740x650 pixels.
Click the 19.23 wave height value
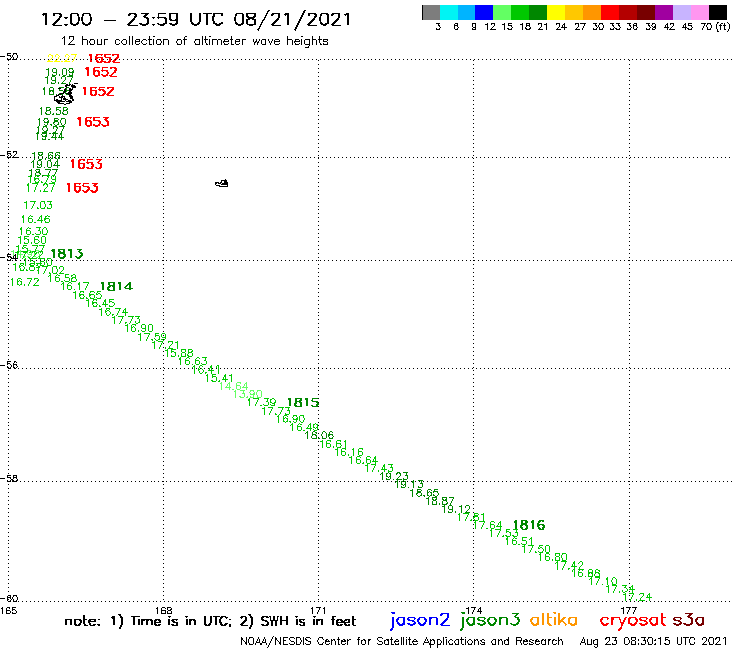pos(394,476)
